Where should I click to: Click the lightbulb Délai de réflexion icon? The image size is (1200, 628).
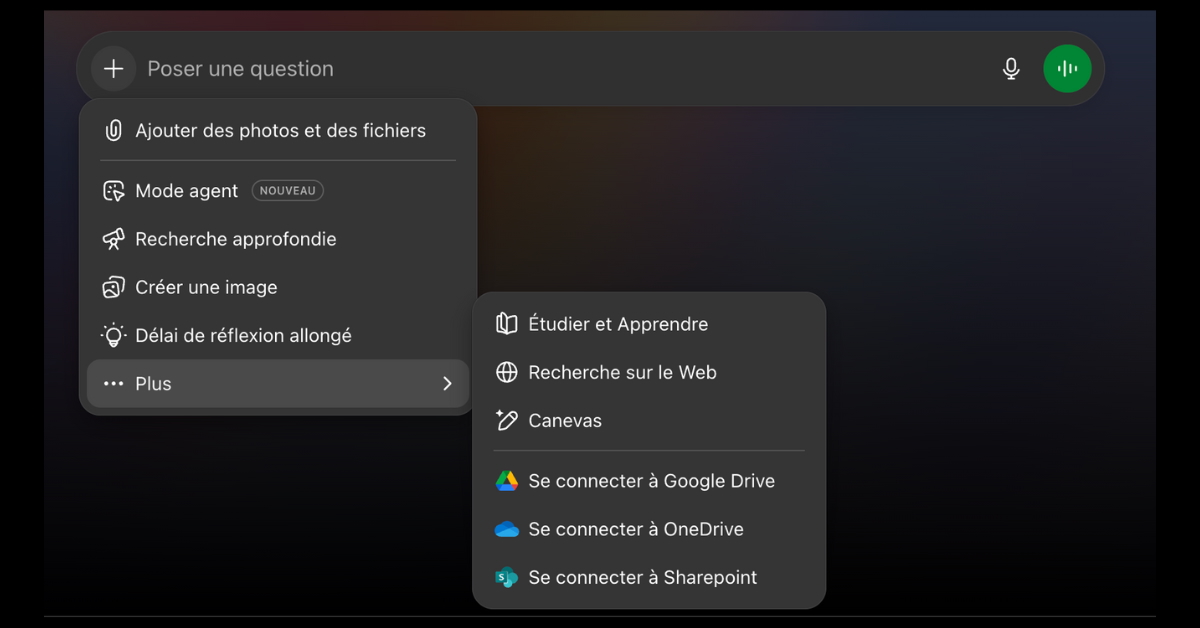point(114,335)
